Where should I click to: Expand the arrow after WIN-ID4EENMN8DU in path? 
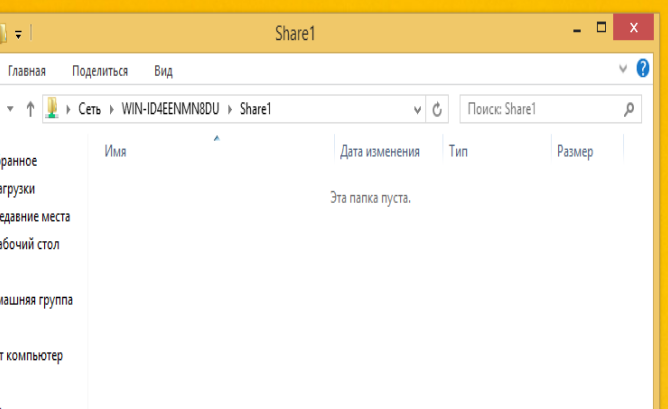coord(230,109)
